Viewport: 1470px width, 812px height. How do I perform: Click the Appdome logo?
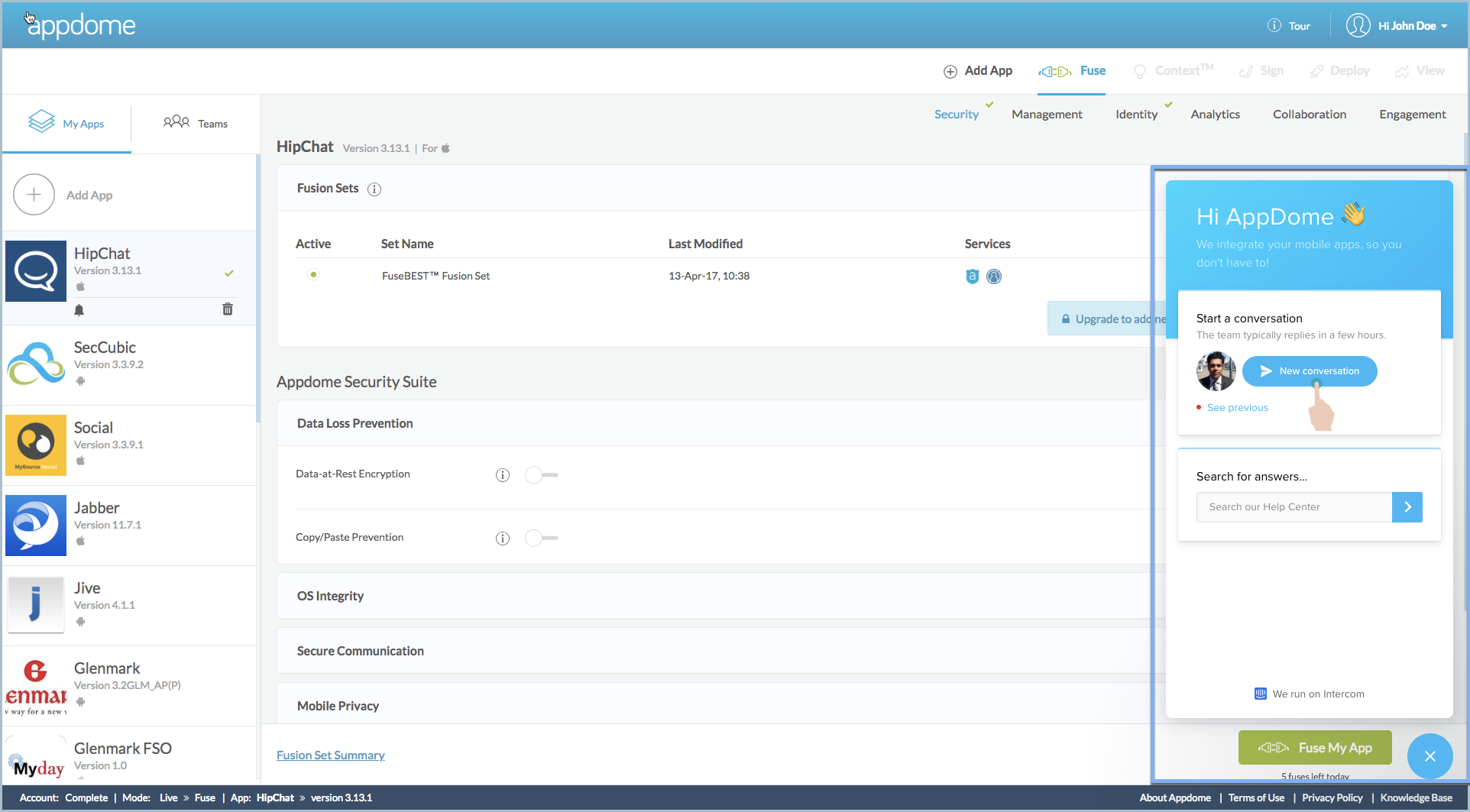tap(82, 25)
